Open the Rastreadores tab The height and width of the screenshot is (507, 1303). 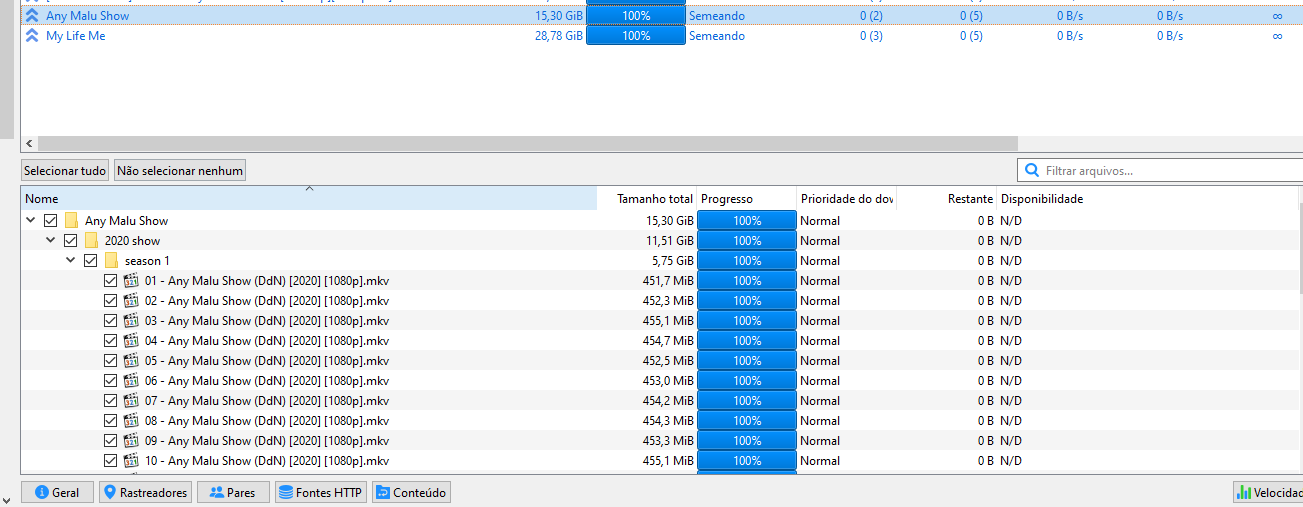pos(145,493)
